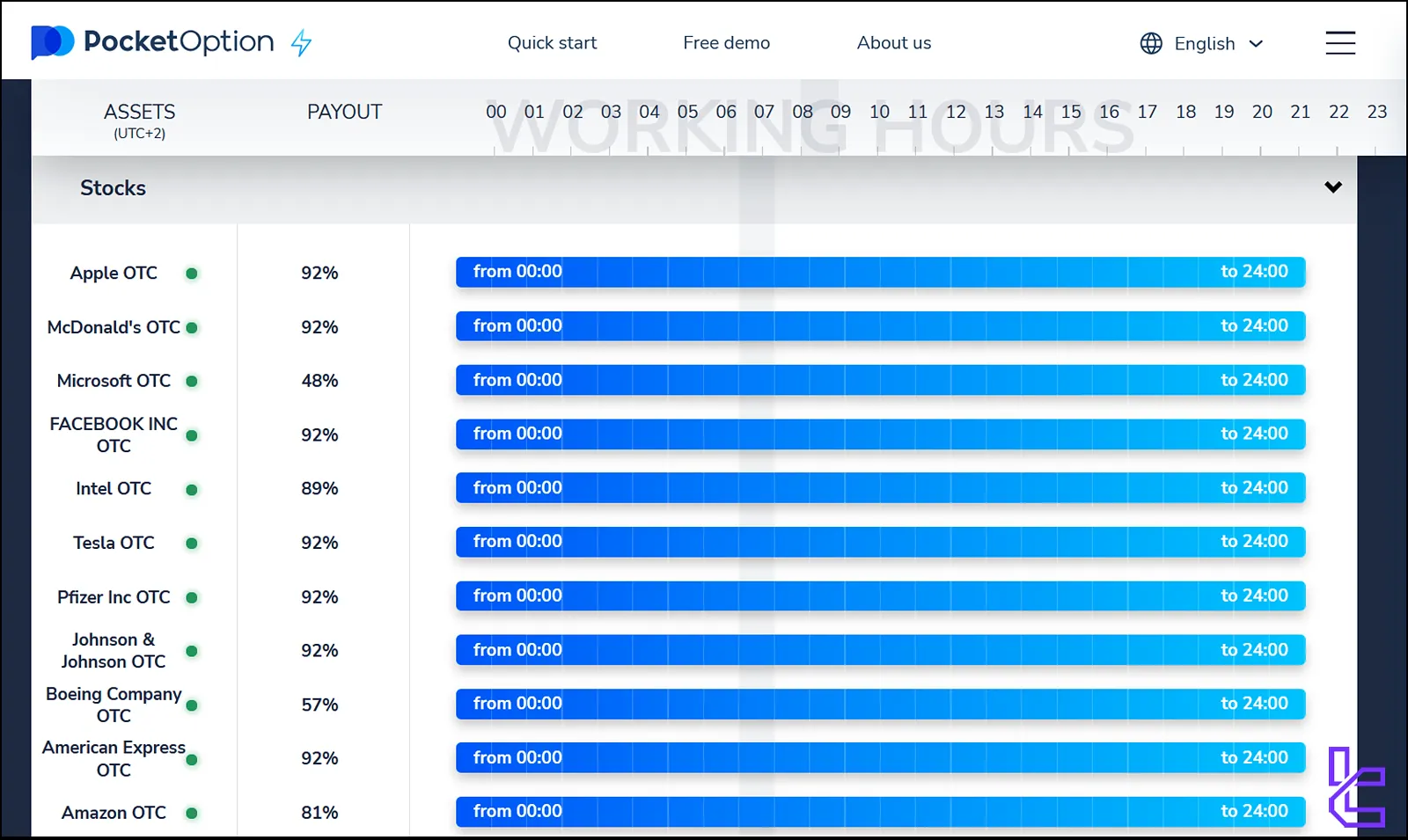Click hour 06 on the timeline header

point(726,112)
